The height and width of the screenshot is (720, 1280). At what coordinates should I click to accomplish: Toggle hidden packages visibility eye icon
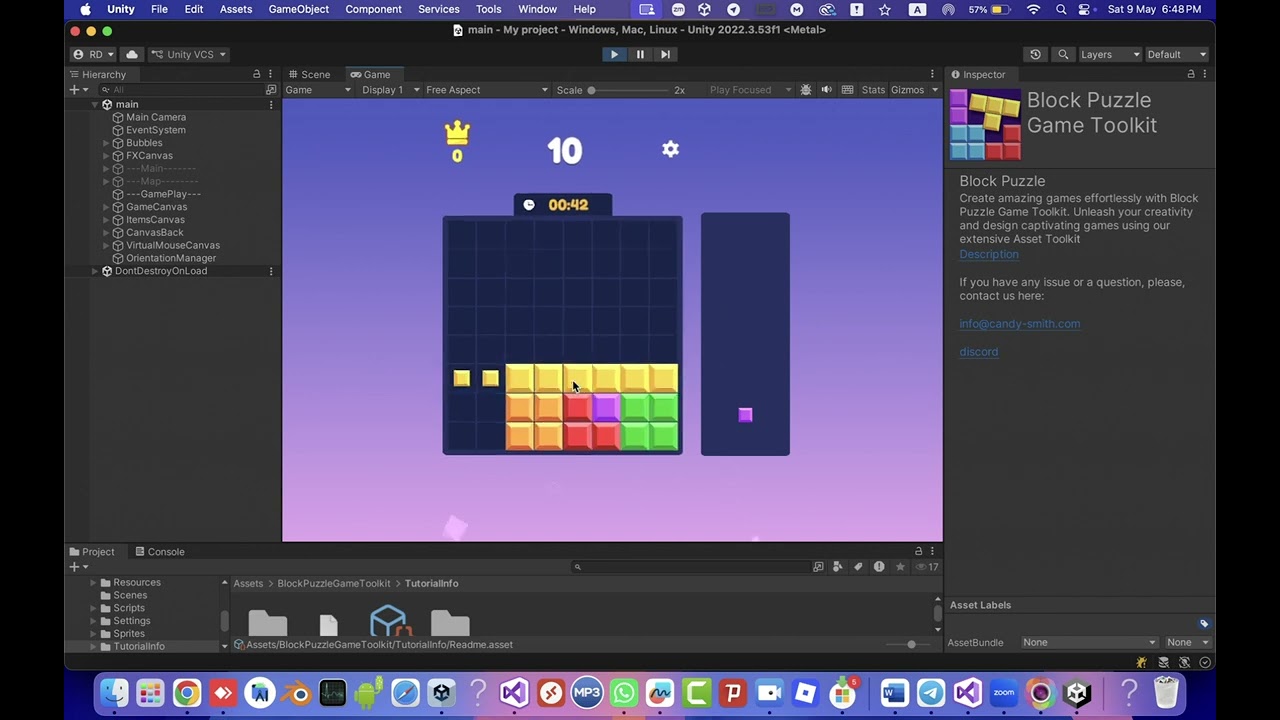coord(927,567)
